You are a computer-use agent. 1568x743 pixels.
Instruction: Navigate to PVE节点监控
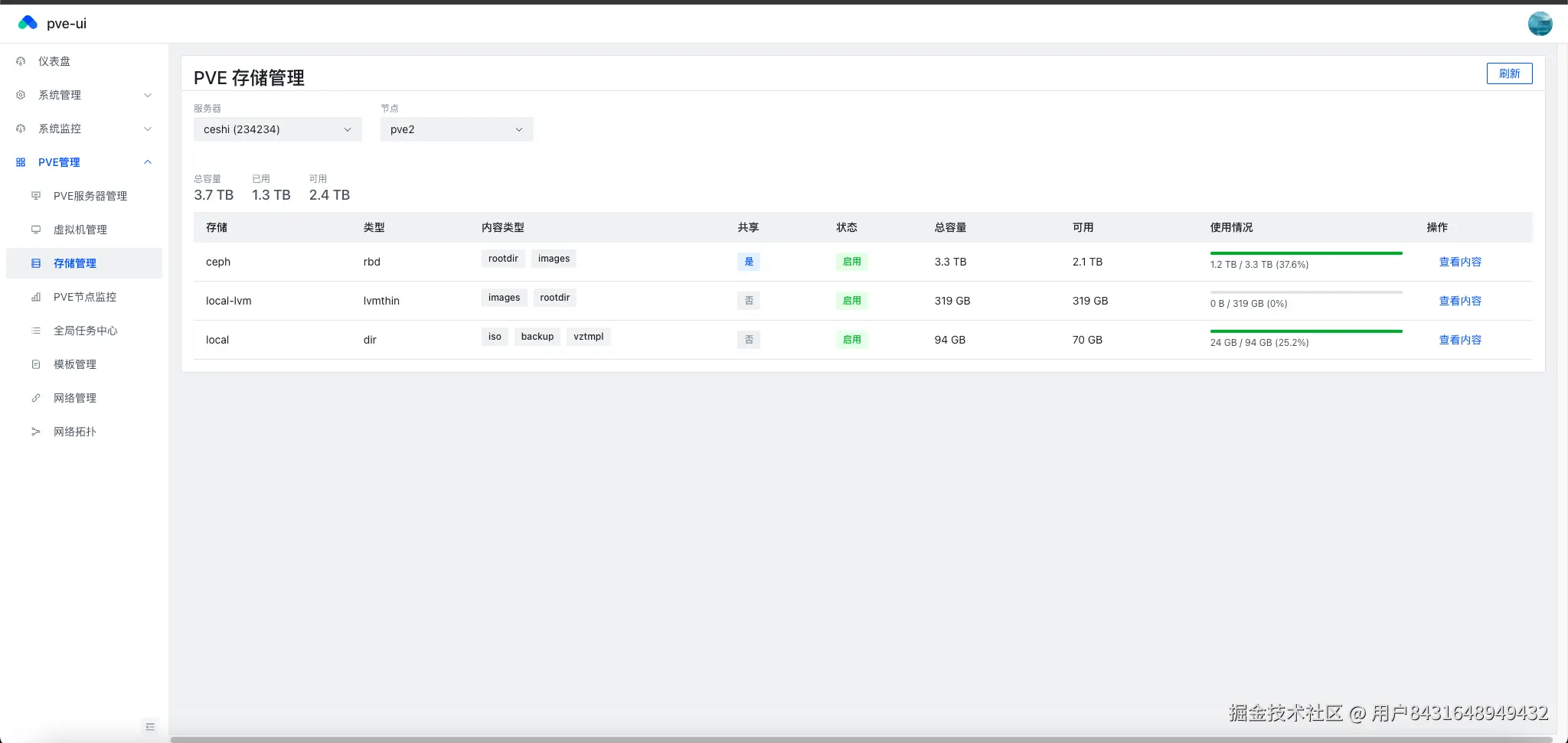[x=84, y=297]
